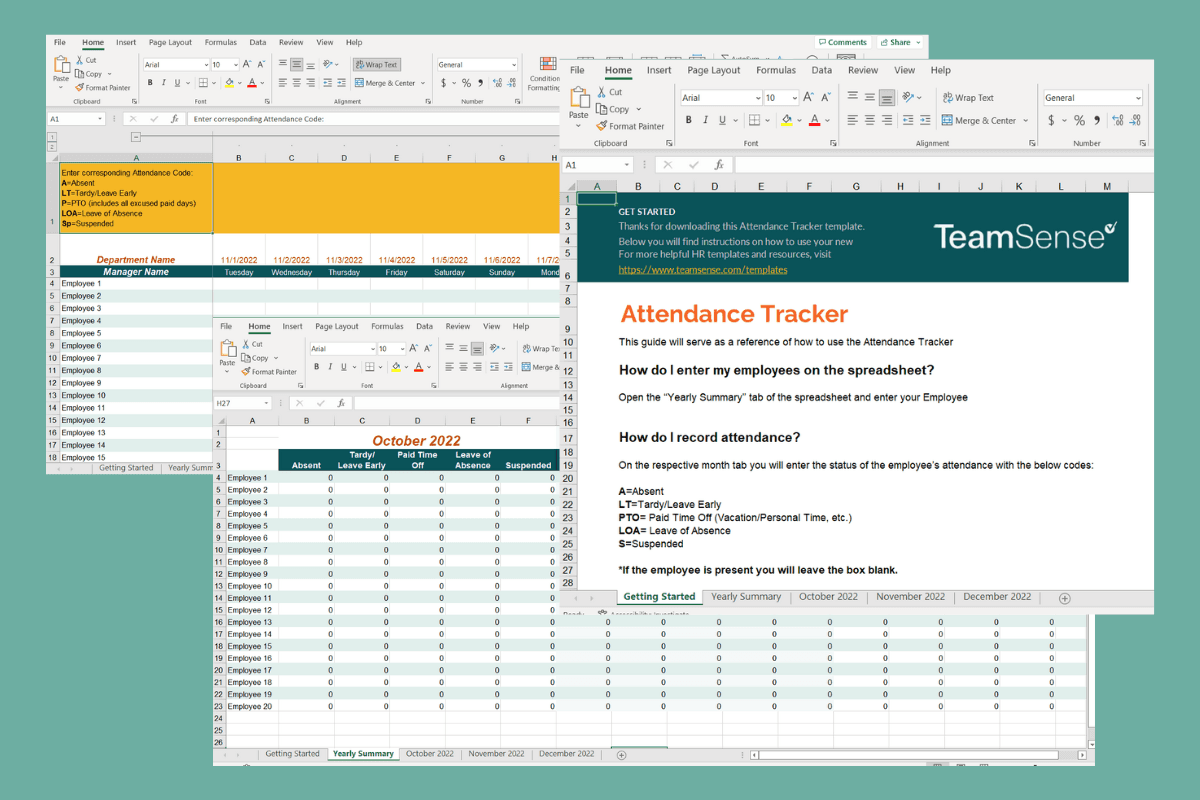1200x800 pixels.
Task: Click the yellow Fill Color swatch in front window
Action: pyautogui.click(x=787, y=120)
